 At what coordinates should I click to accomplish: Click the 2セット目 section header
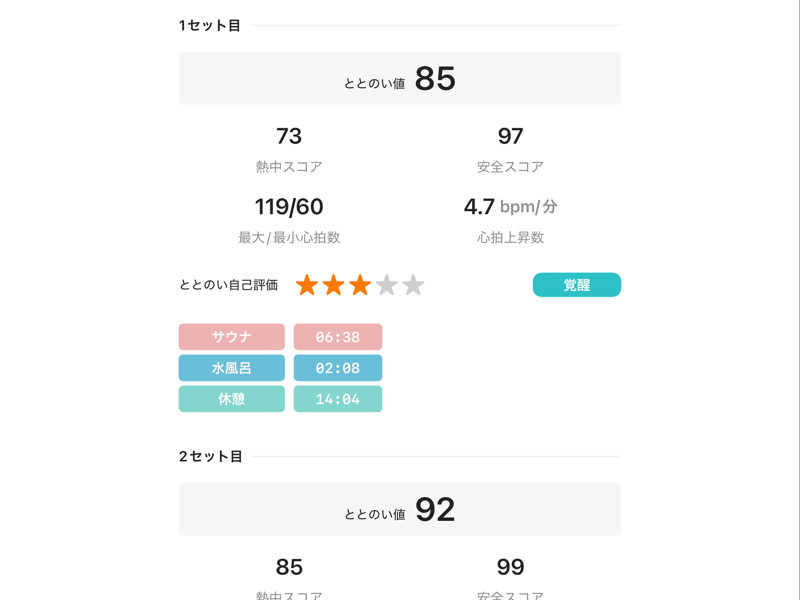[211, 457]
